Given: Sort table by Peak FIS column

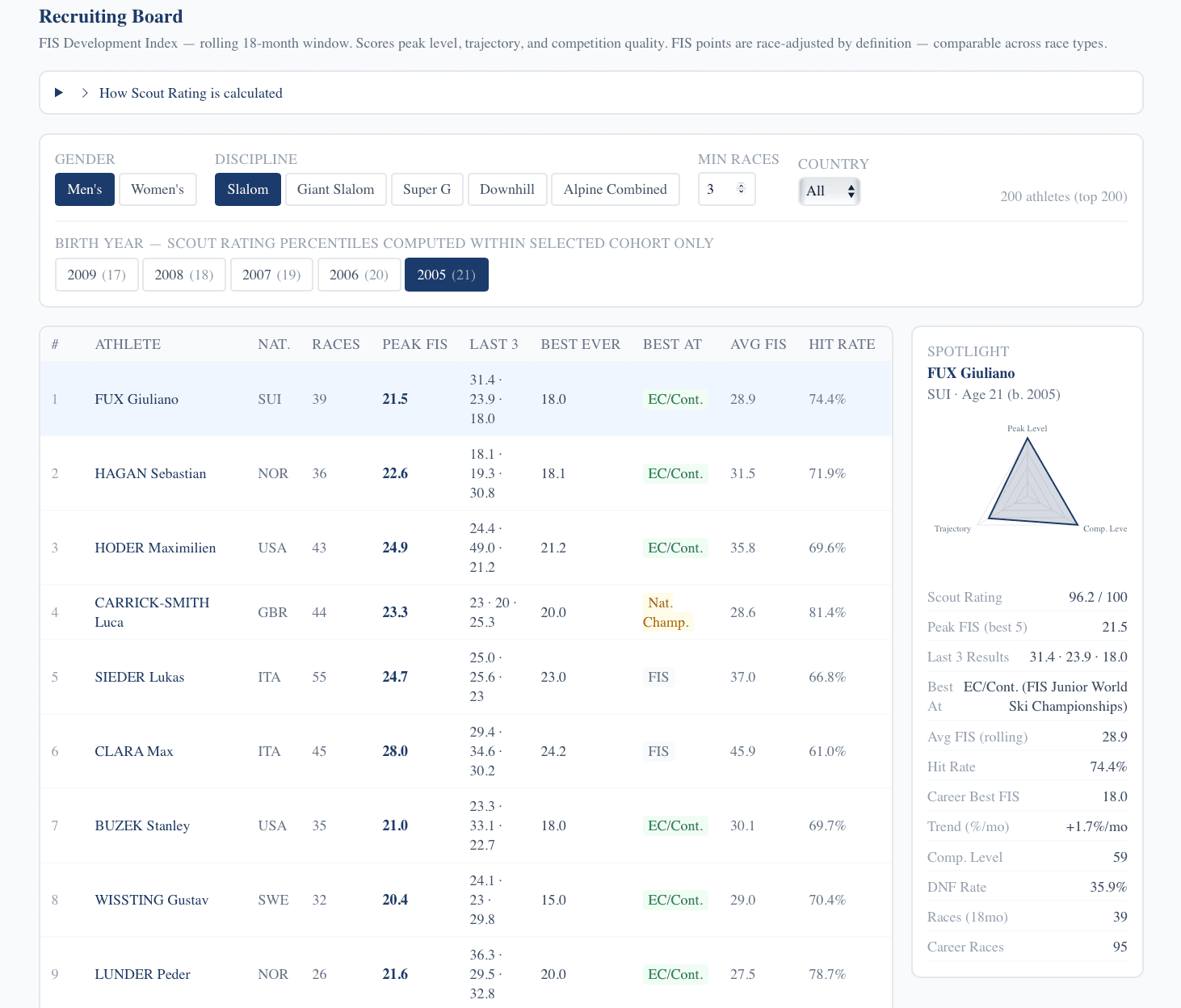Looking at the screenshot, I should pos(414,344).
